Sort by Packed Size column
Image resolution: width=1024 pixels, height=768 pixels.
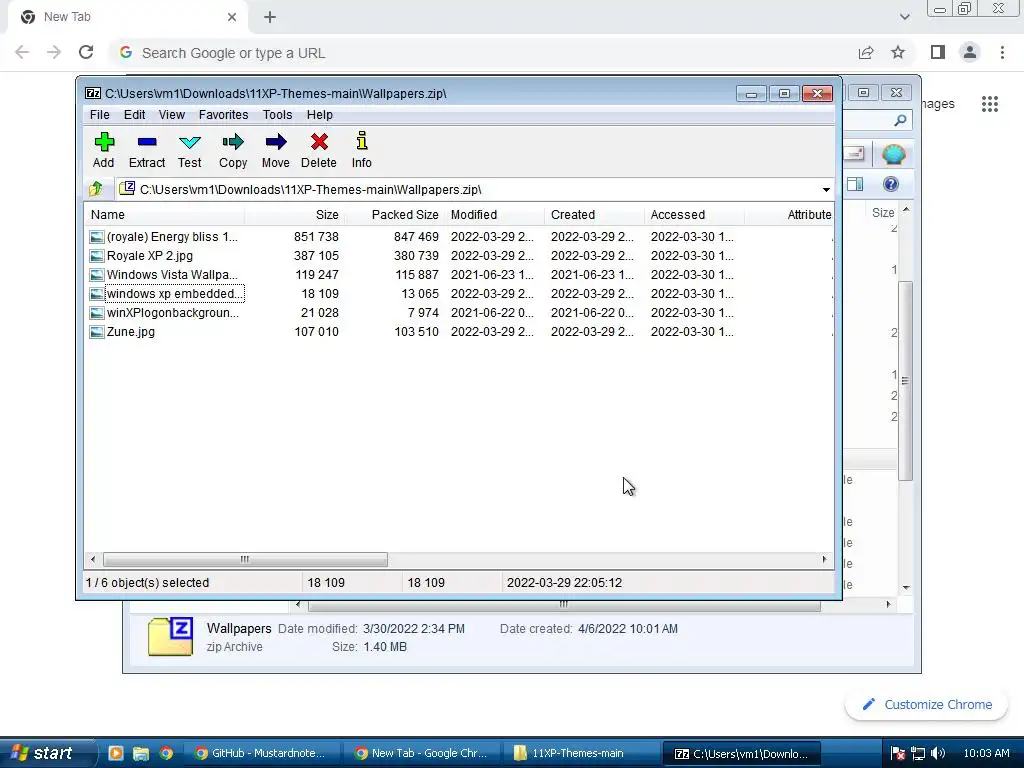[x=394, y=215]
